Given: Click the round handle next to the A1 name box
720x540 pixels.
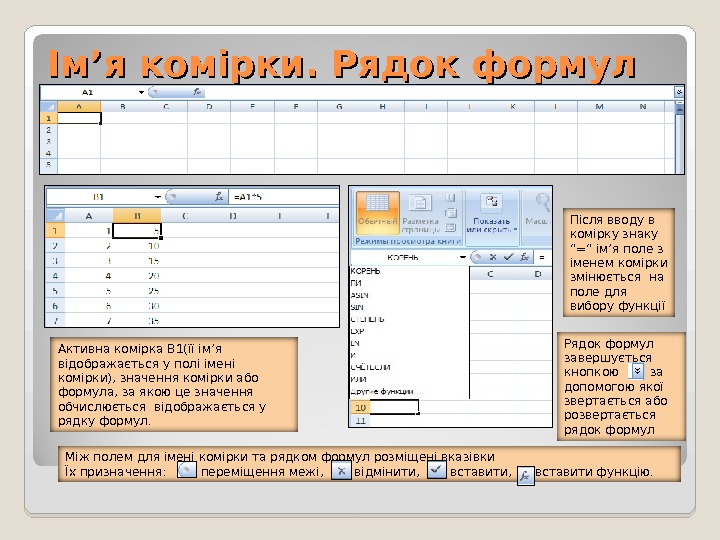Looking at the screenshot, I should (153, 92).
